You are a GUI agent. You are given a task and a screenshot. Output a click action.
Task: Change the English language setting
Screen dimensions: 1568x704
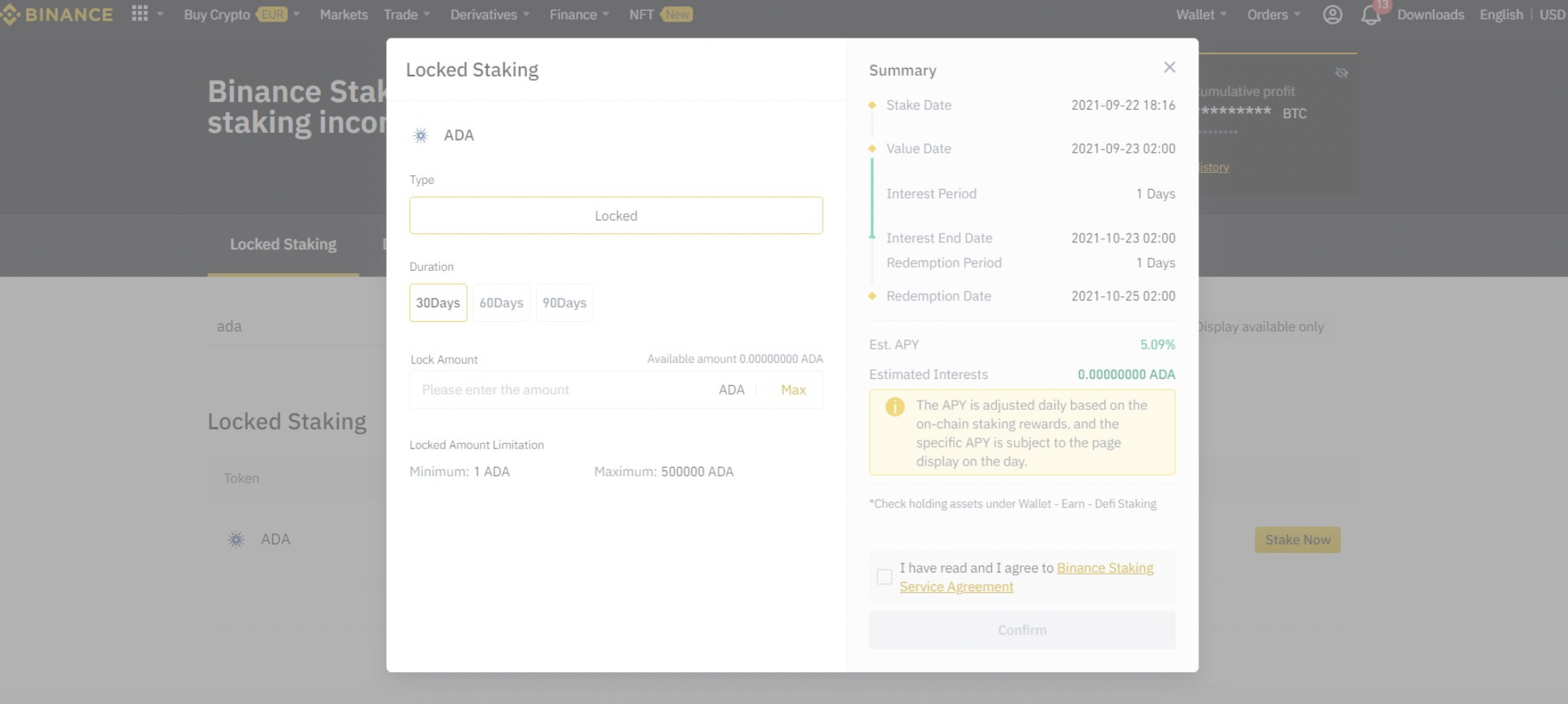click(x=1502, y=15)
